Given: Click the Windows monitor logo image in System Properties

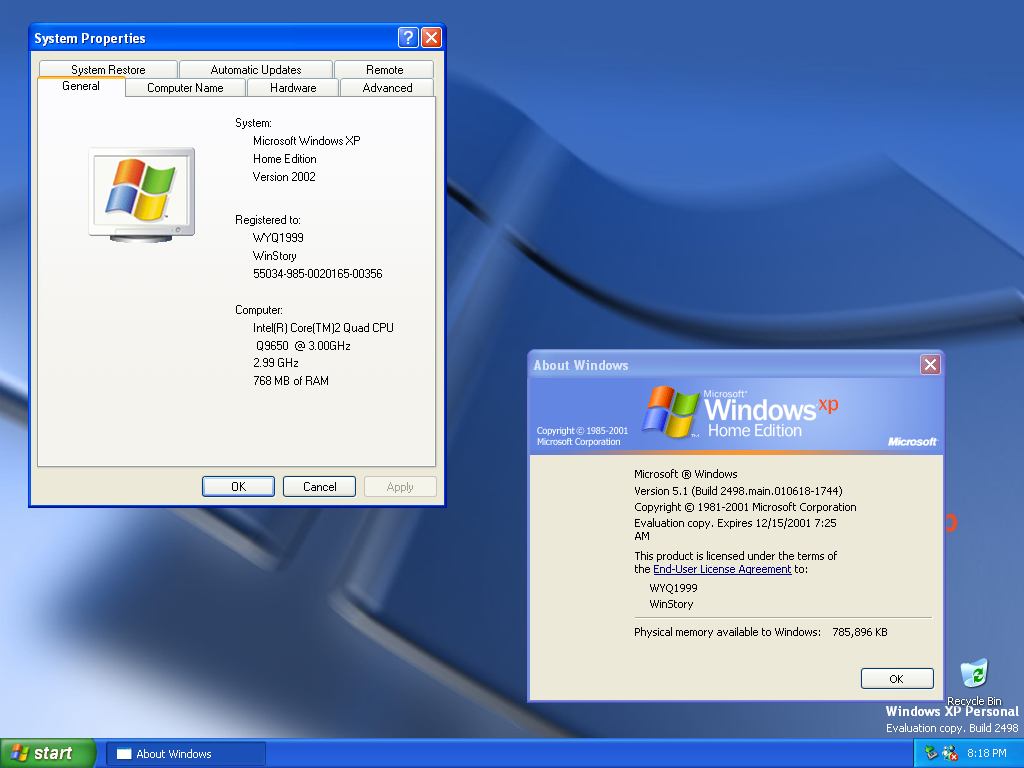Looking at the screenshot, I should click(142, 195).
